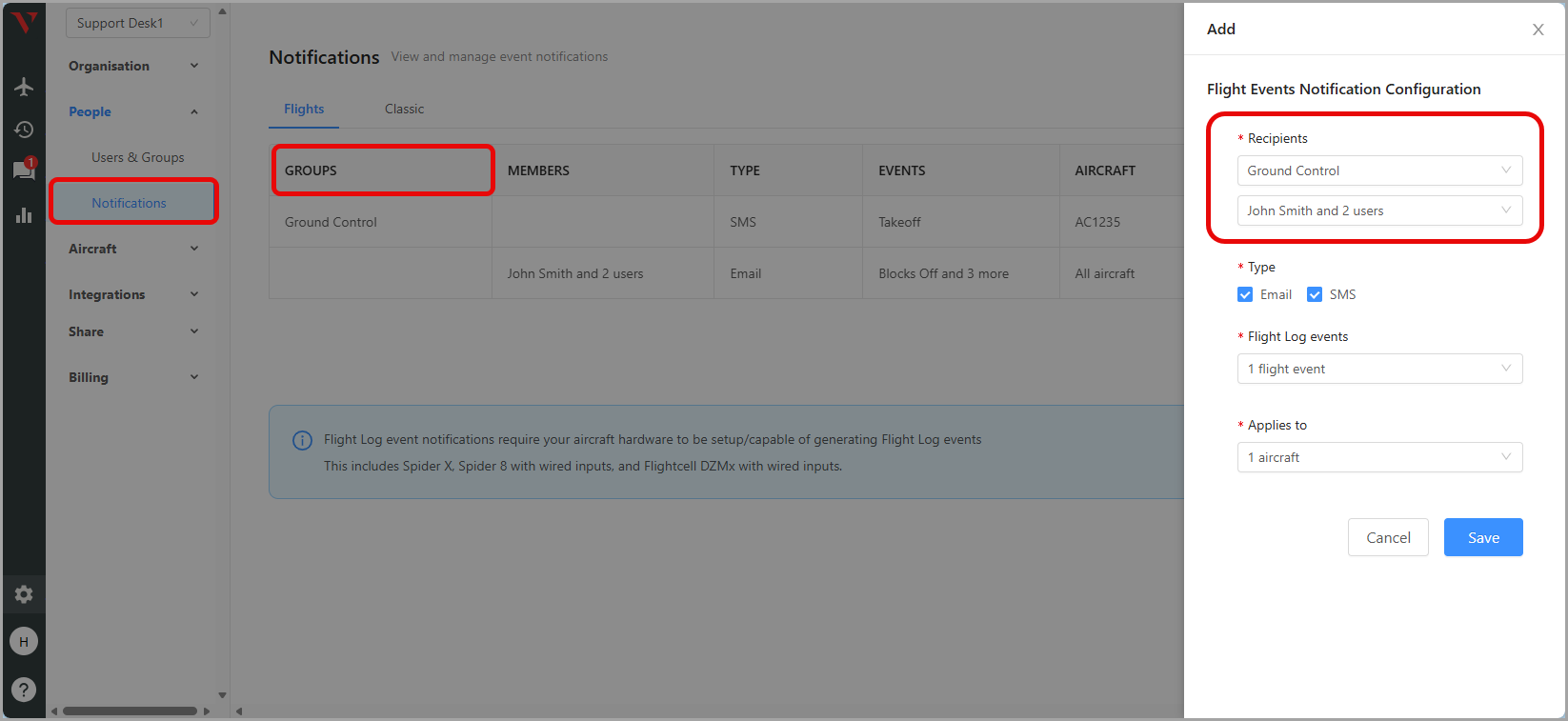The image size is (1568, 721).
Task: Expand the Organisation menu section
Action: [x=133, y=66]
